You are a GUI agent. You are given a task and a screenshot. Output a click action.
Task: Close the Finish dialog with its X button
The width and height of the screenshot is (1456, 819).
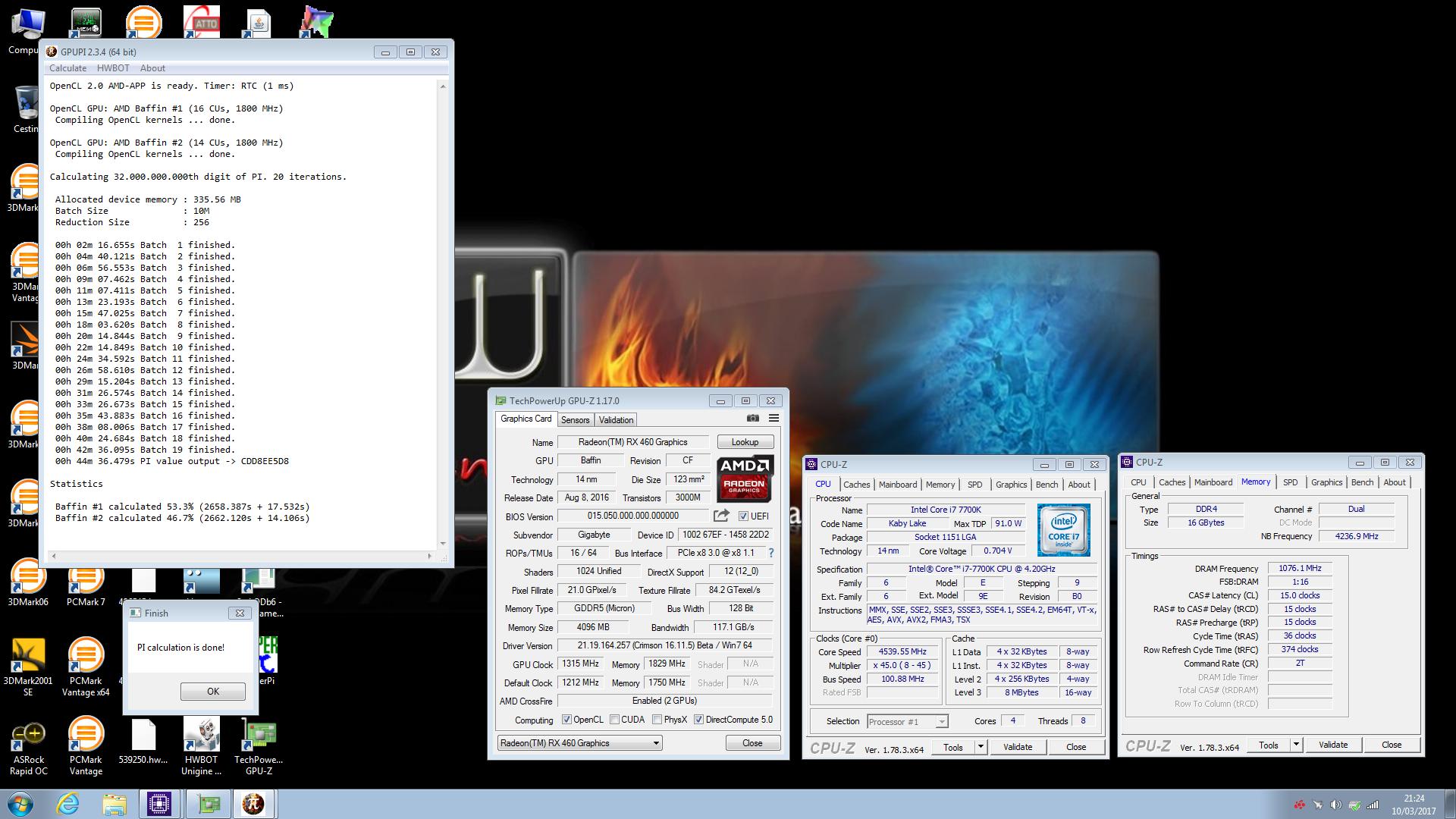pos(240,613)
